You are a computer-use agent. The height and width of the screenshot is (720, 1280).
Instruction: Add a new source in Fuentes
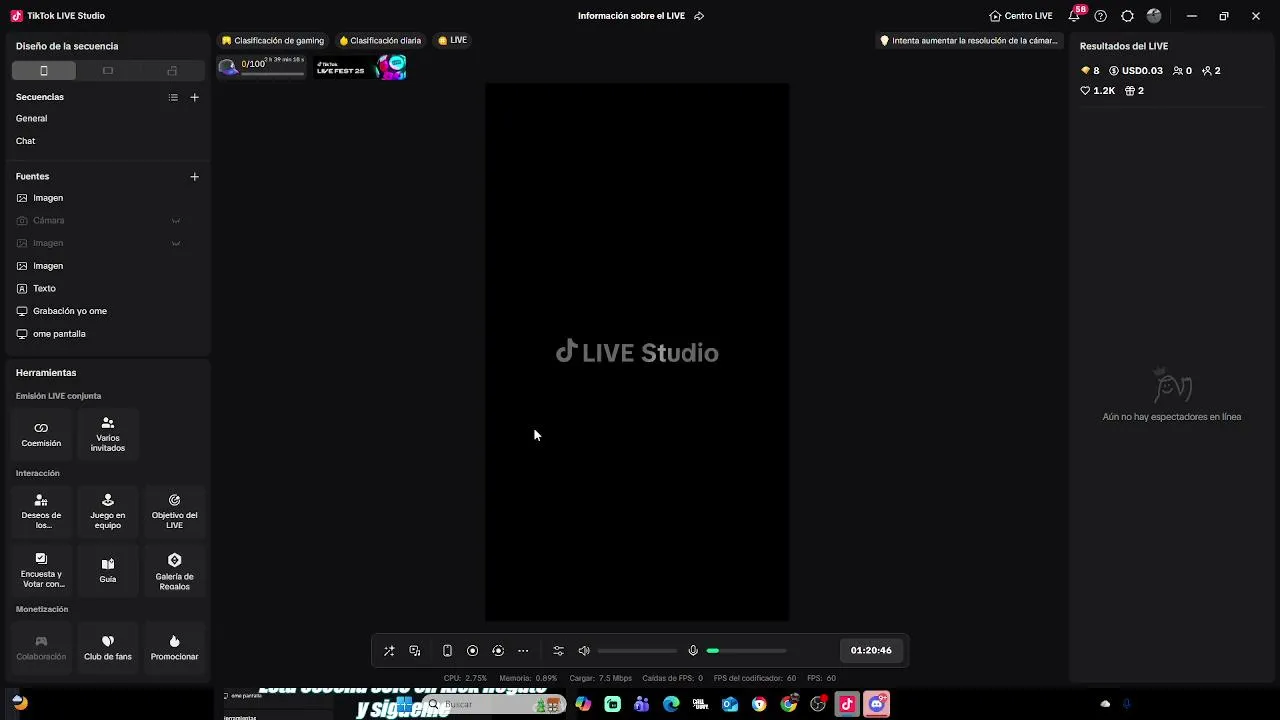click(x=195, y=176)
